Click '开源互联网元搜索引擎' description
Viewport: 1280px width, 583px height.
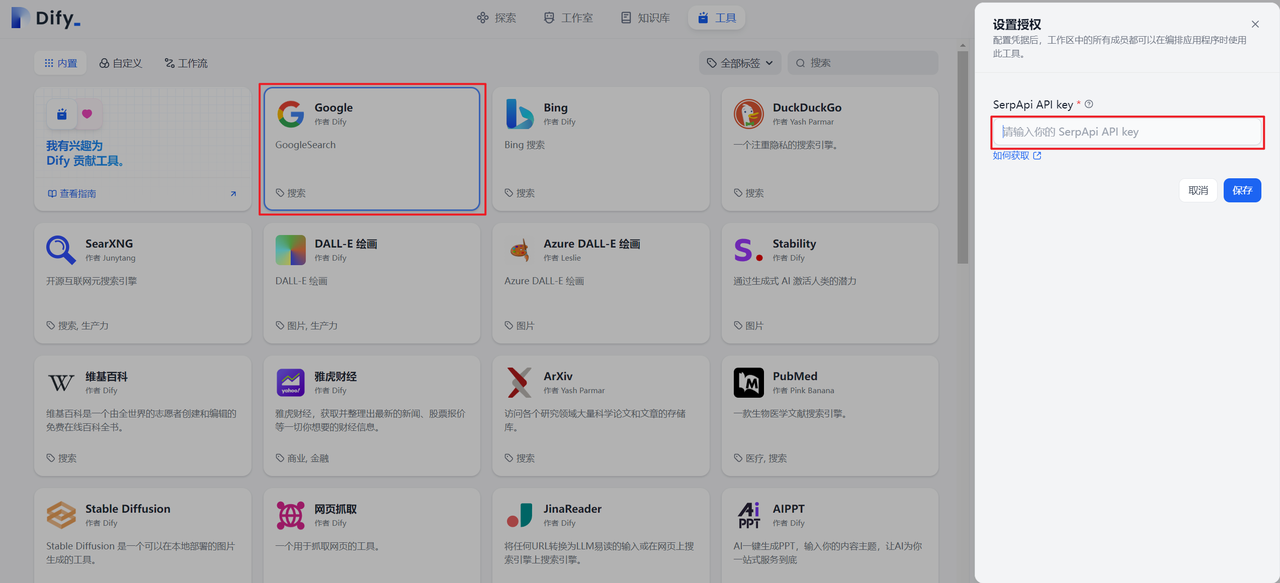point(91,281)
